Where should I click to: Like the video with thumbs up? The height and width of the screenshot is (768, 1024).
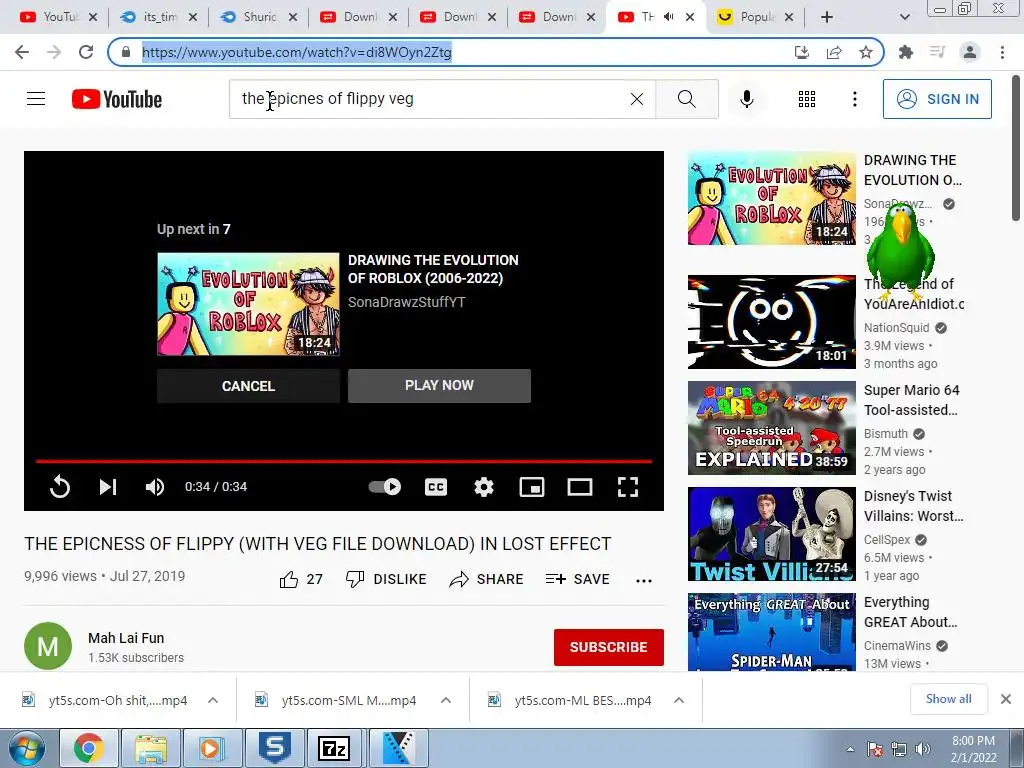coord(301,579)
